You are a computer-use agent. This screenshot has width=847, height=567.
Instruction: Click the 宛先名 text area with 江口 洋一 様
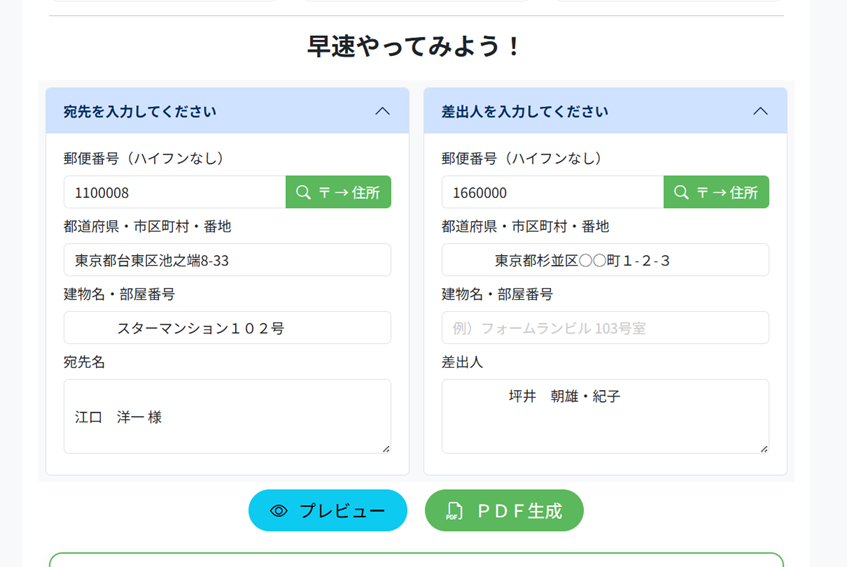[227, 416]
